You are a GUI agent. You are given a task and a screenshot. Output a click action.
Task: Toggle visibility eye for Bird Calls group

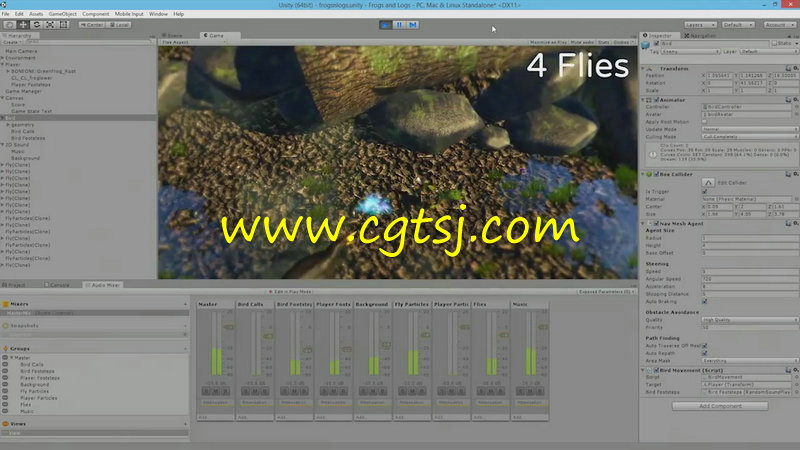click(x=5, y=364)
